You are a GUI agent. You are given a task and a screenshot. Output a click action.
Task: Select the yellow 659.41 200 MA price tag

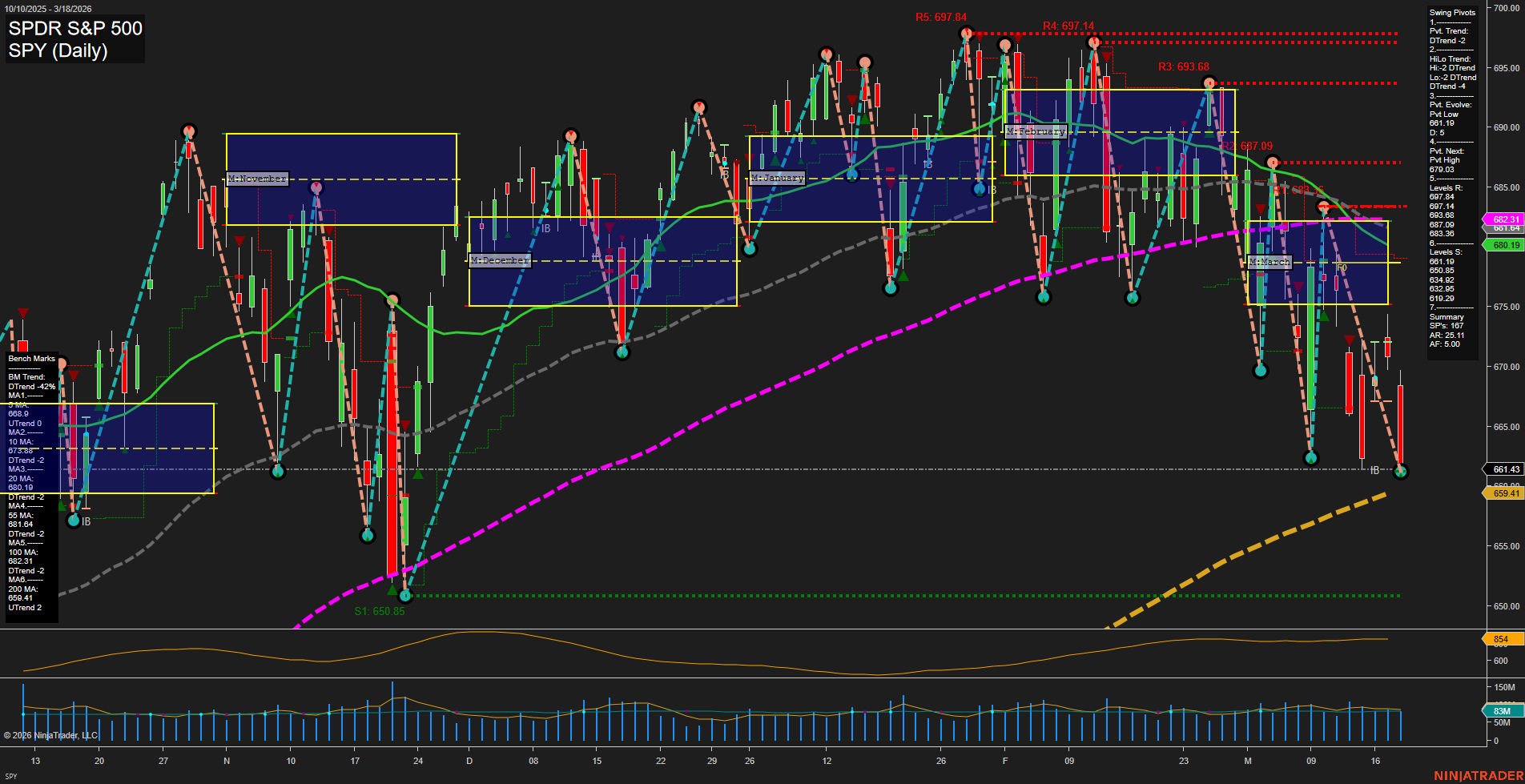coord(1505,493)
